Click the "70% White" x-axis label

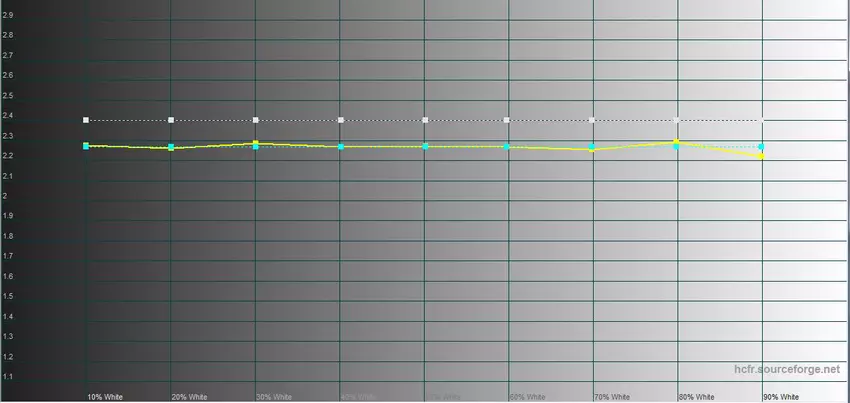612,396
